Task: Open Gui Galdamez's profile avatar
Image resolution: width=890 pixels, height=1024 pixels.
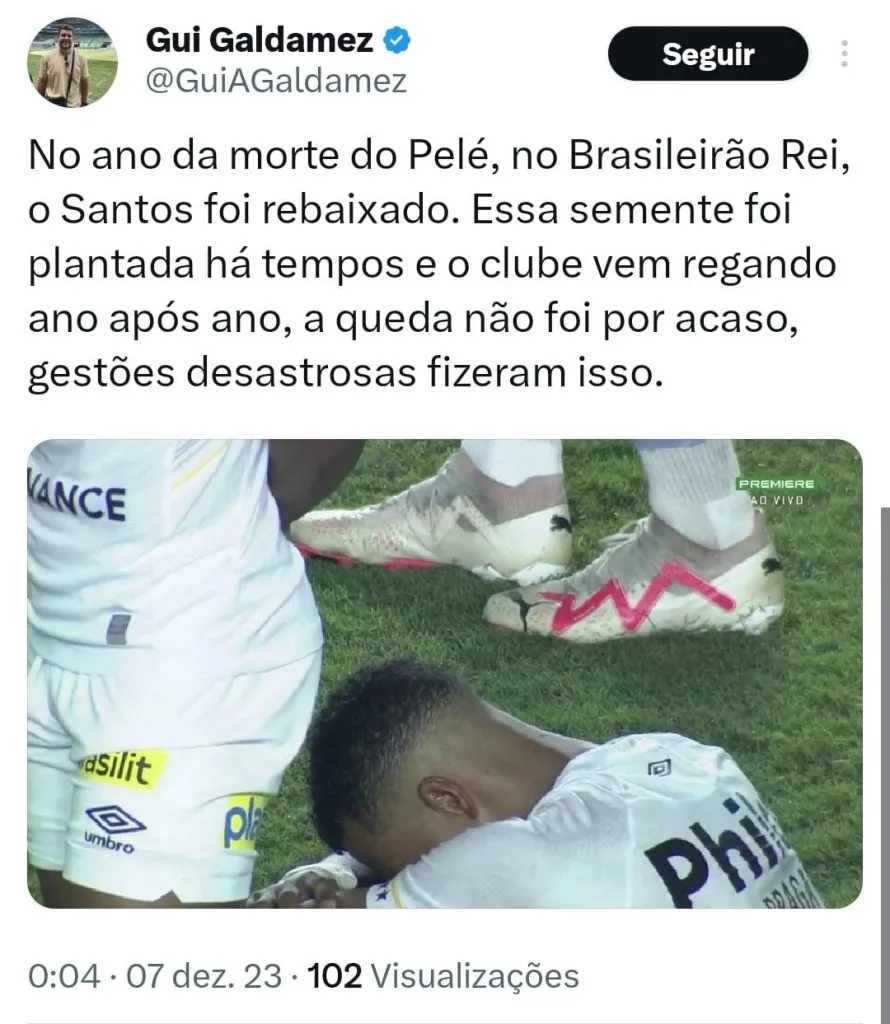Action: tap(72, 63)
